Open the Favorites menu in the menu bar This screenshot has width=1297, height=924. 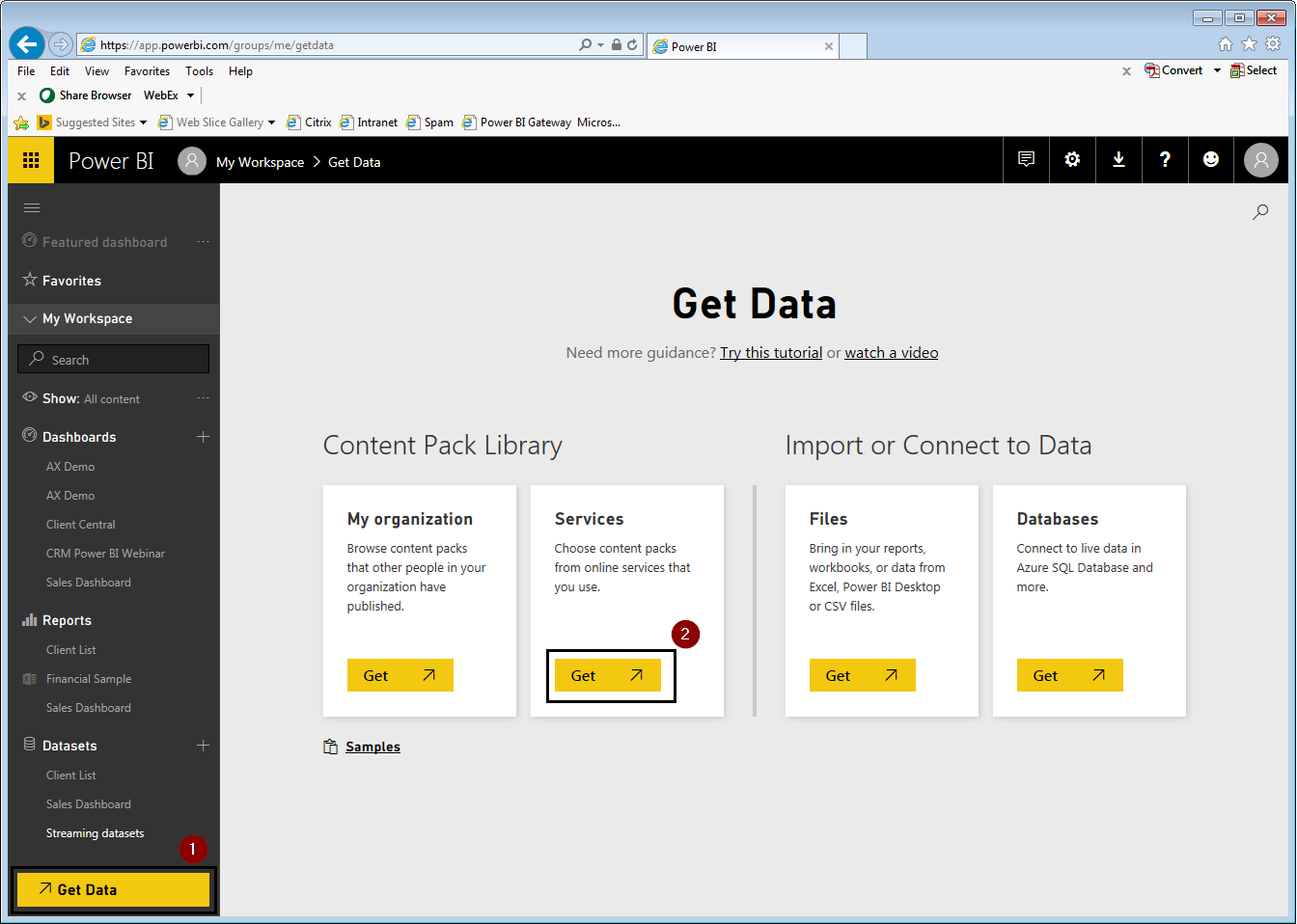tap(147, 70)
